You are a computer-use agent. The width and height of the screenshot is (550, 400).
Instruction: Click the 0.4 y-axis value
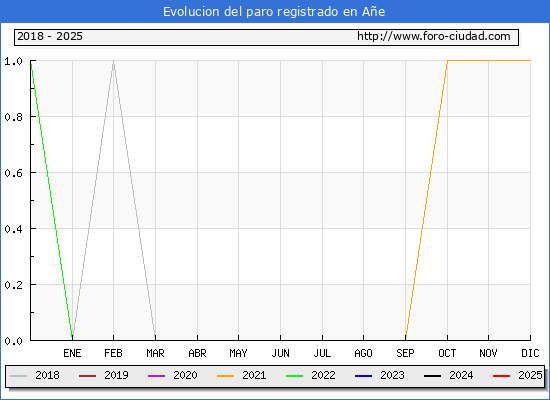click(x=13, y=229)
